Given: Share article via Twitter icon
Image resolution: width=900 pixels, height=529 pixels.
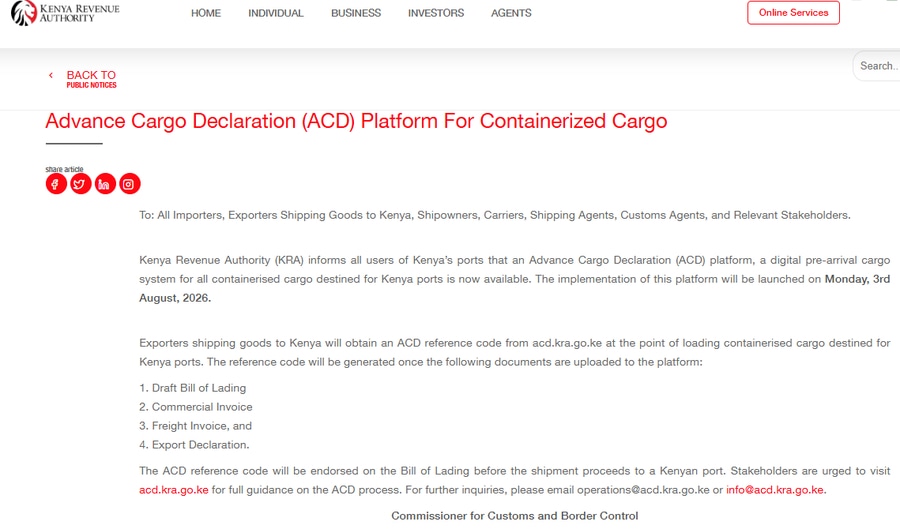Looking at the screenshot, I should (x=81, y=184).
